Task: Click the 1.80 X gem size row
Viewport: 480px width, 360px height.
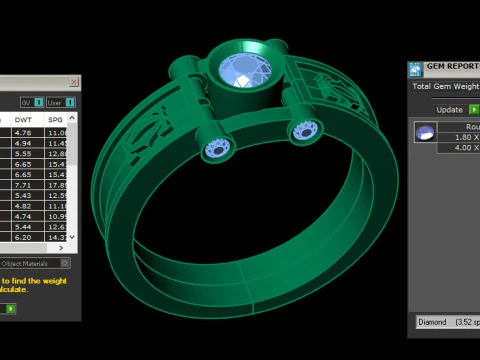Action: tap(458, 137)
